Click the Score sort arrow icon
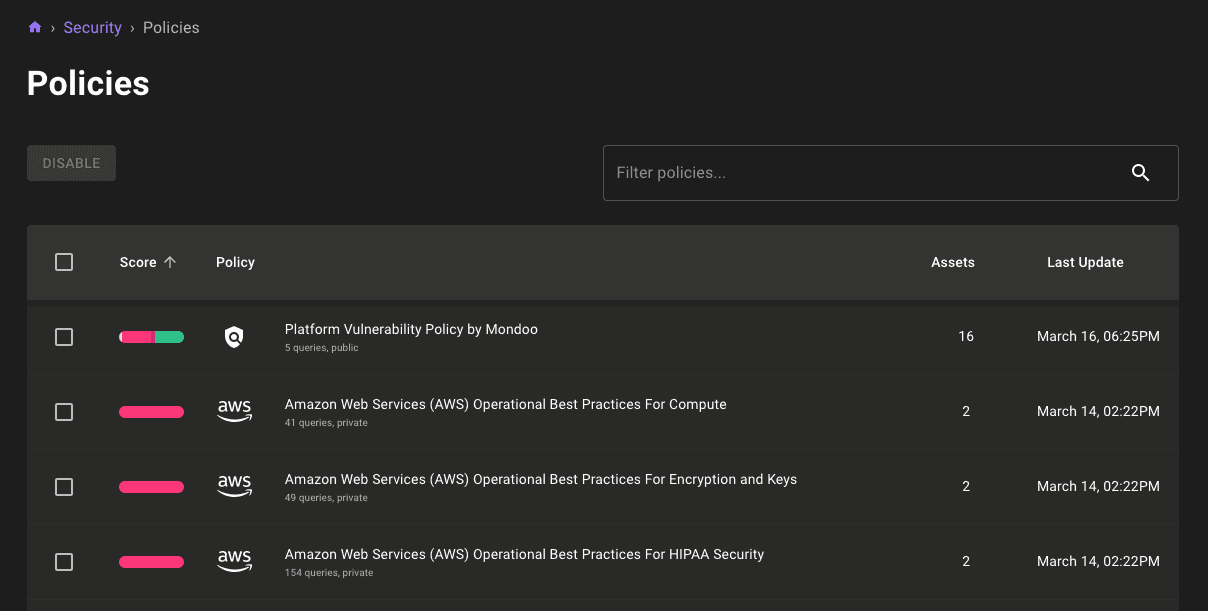This screenshot has width=1208, height=611. pyautogui.click(x=170, y=262)
